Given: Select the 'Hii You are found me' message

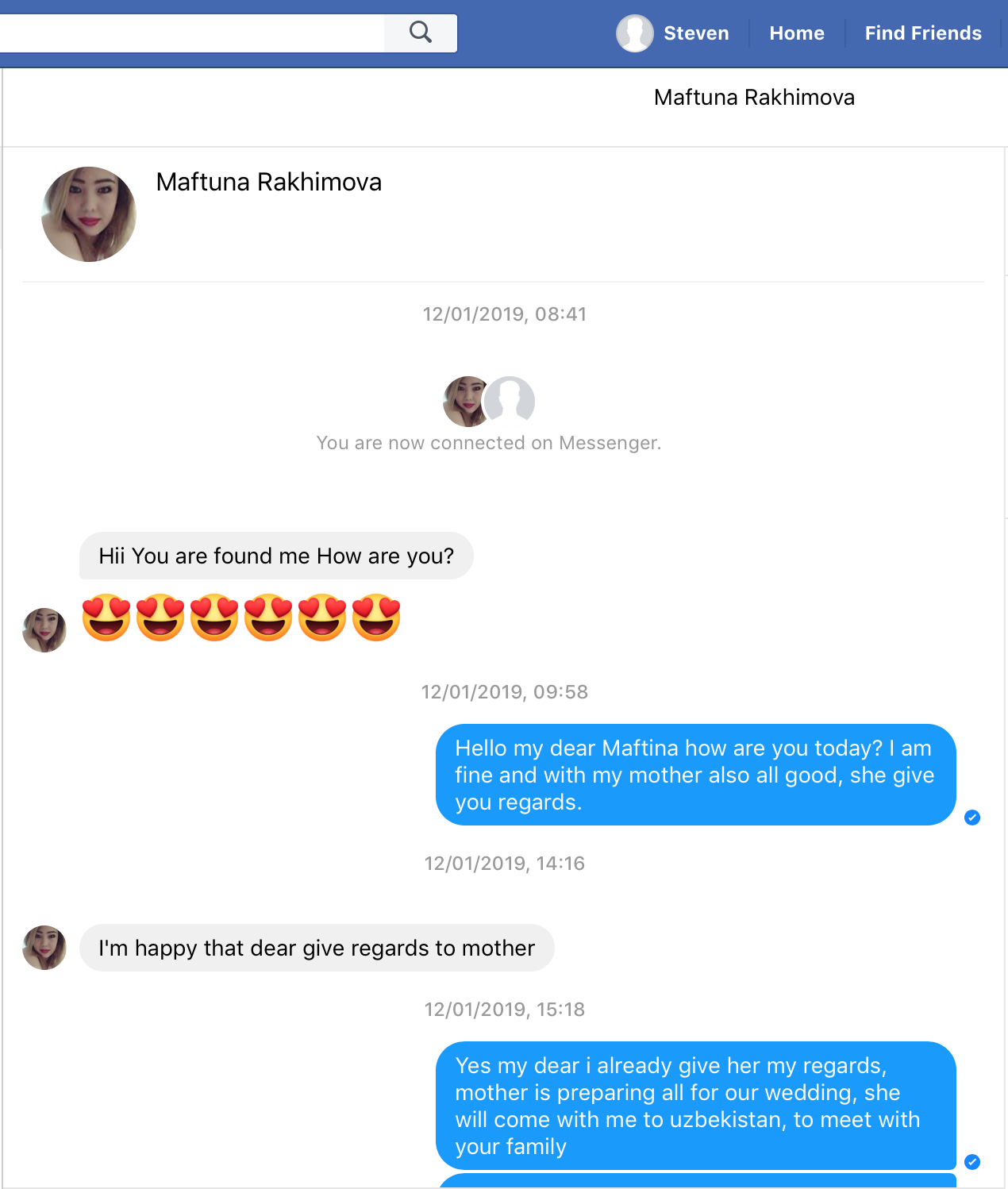Looking at the screenshot, I should coord(276,556).
